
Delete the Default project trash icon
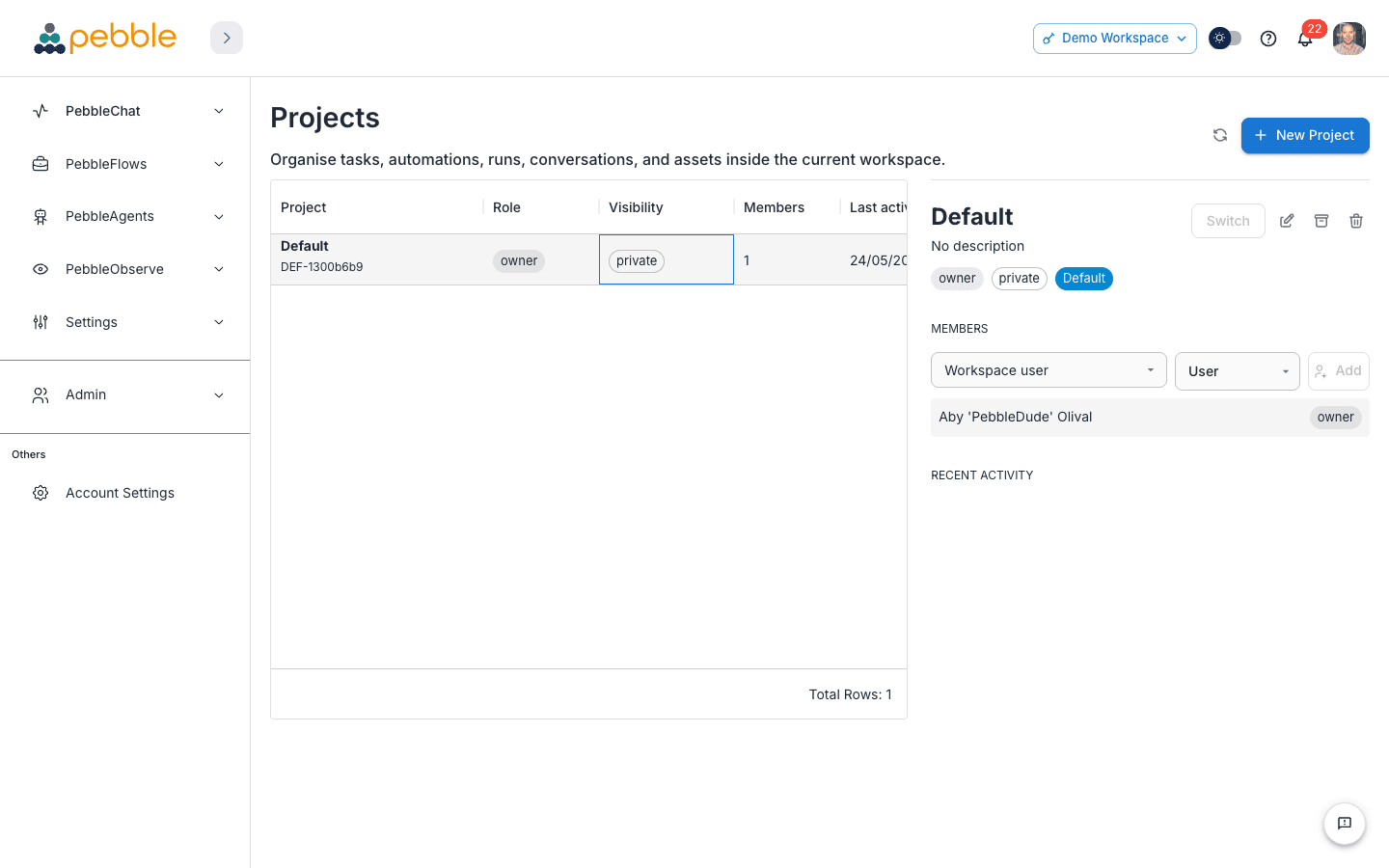pos(1356,221)
